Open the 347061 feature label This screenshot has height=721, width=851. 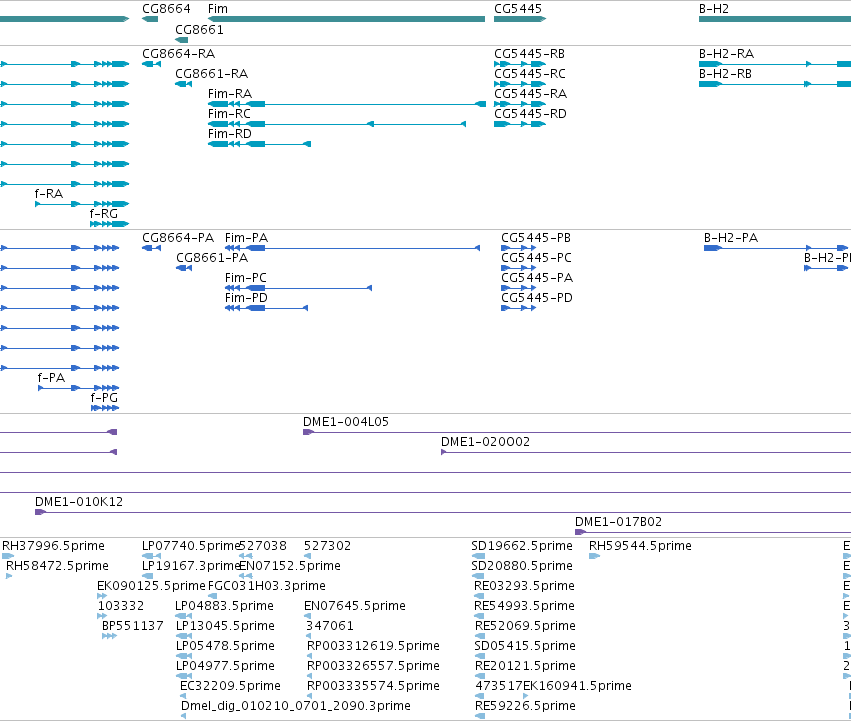click(330, 626)
